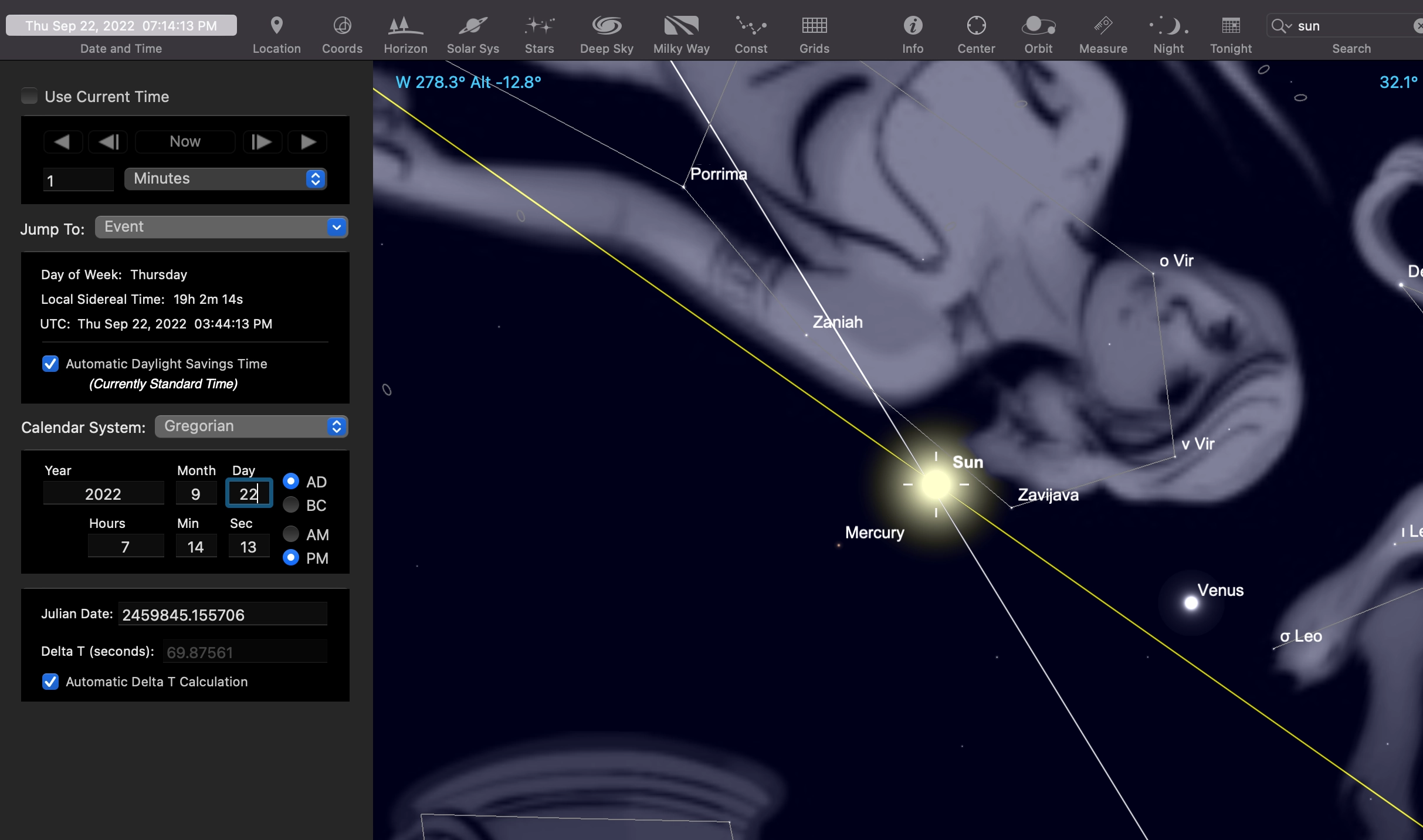Uncheck Automatic Daylight Savings Time
Image resolution: width=1423 pixels, height=840 pixels.
(x=50, y=364)
